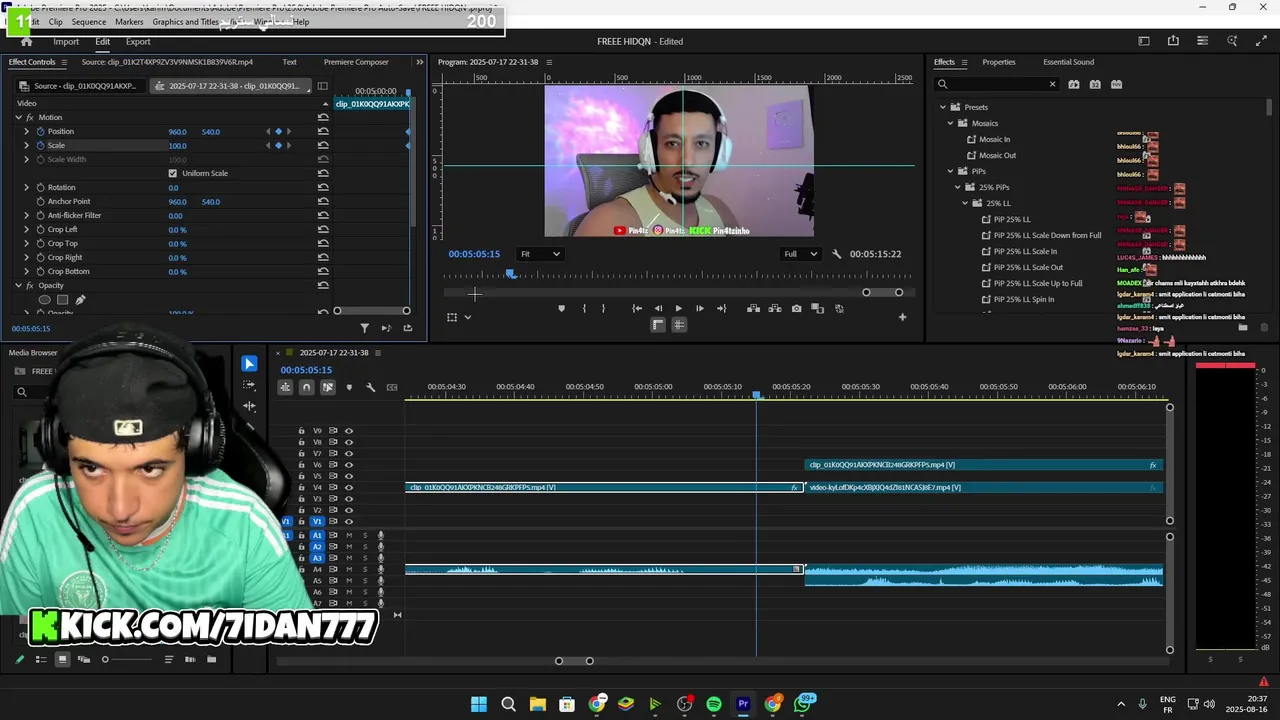Click the Mark Out bracket button
The width and height of the screenshot is (1280, 720).
[x=603, y=309]
